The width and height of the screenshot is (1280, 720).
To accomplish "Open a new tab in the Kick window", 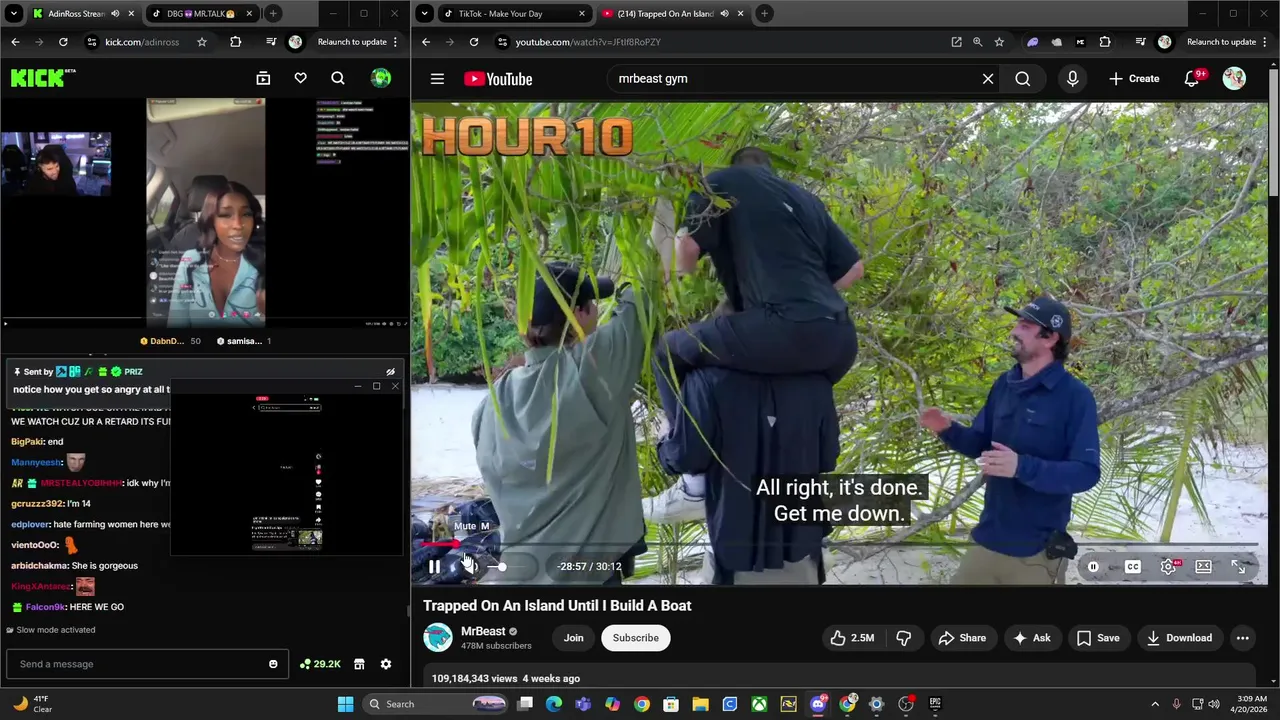I will (273, 14).
